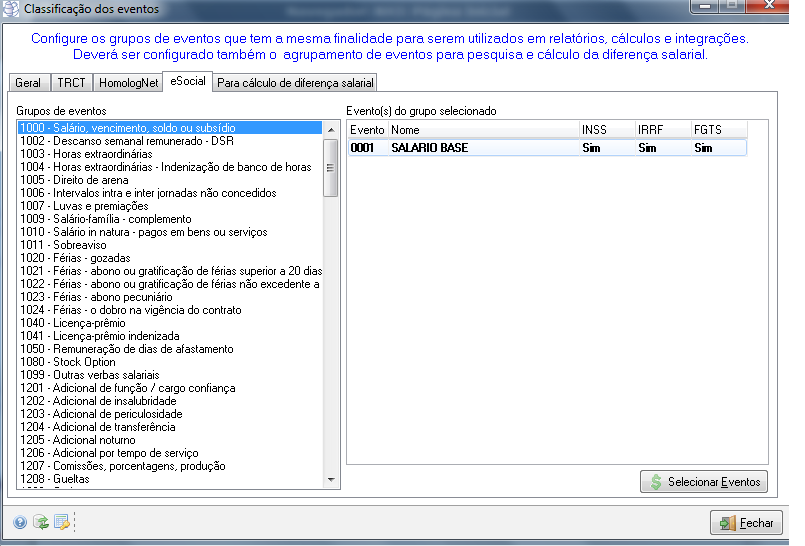The width and height of the screenshot is (805, 546).
Task: Click the blue help question mark icon
Action: tap(20, 522)
